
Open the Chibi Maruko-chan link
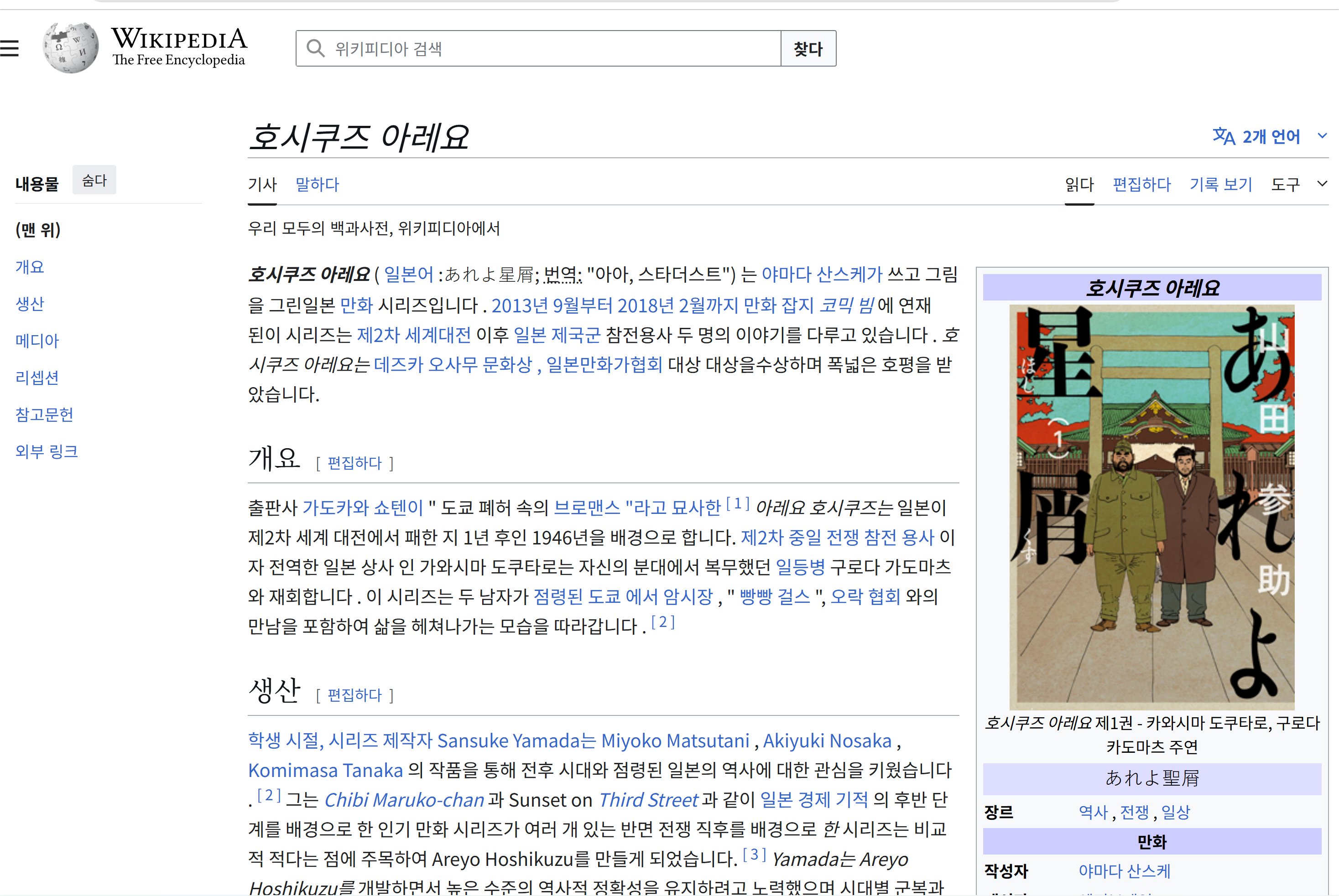point(404,800)
